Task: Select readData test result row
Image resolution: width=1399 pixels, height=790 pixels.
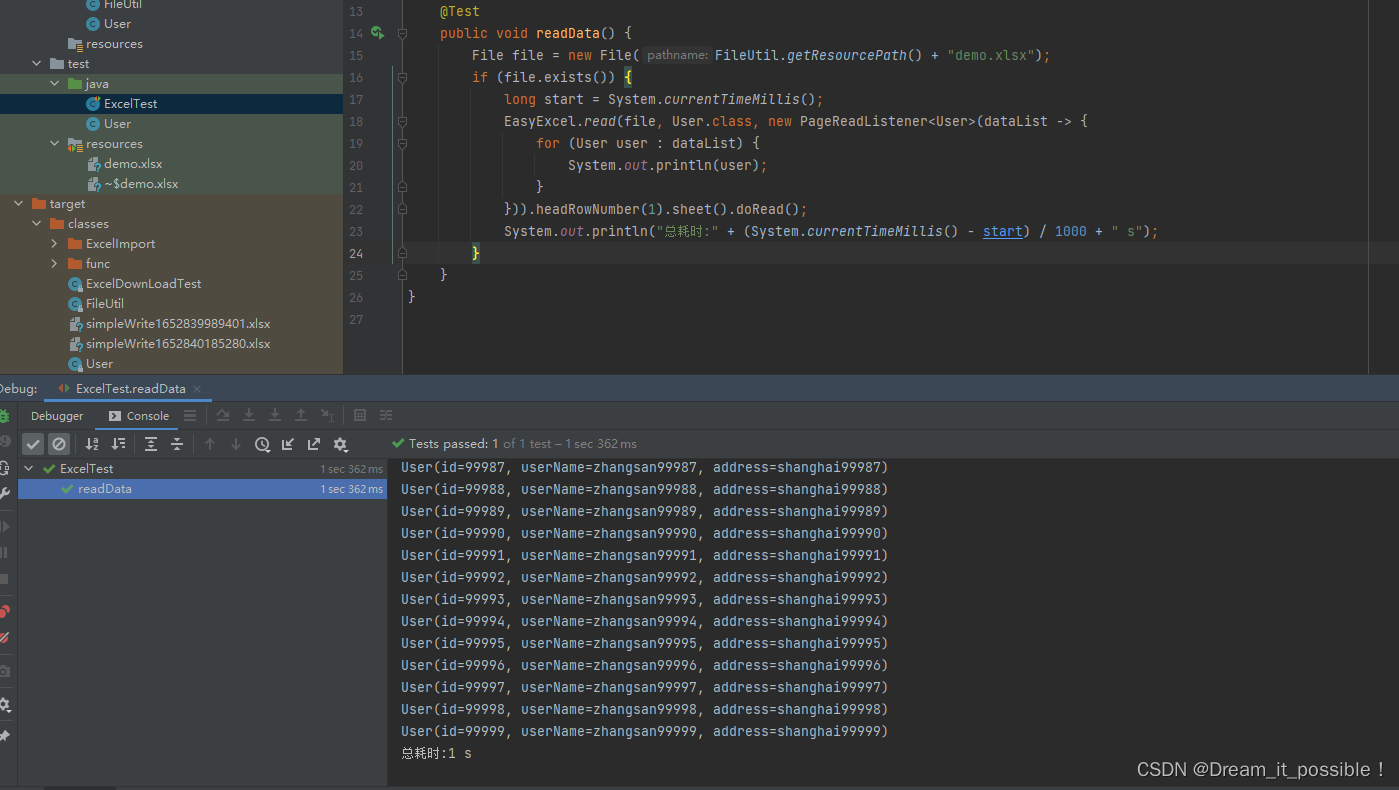Action: pos(202,489)
